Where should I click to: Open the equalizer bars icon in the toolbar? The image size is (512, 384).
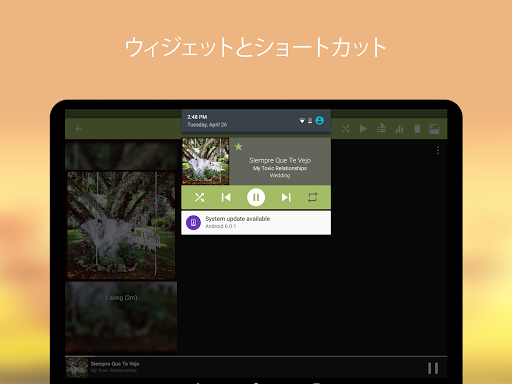point(399,129)
